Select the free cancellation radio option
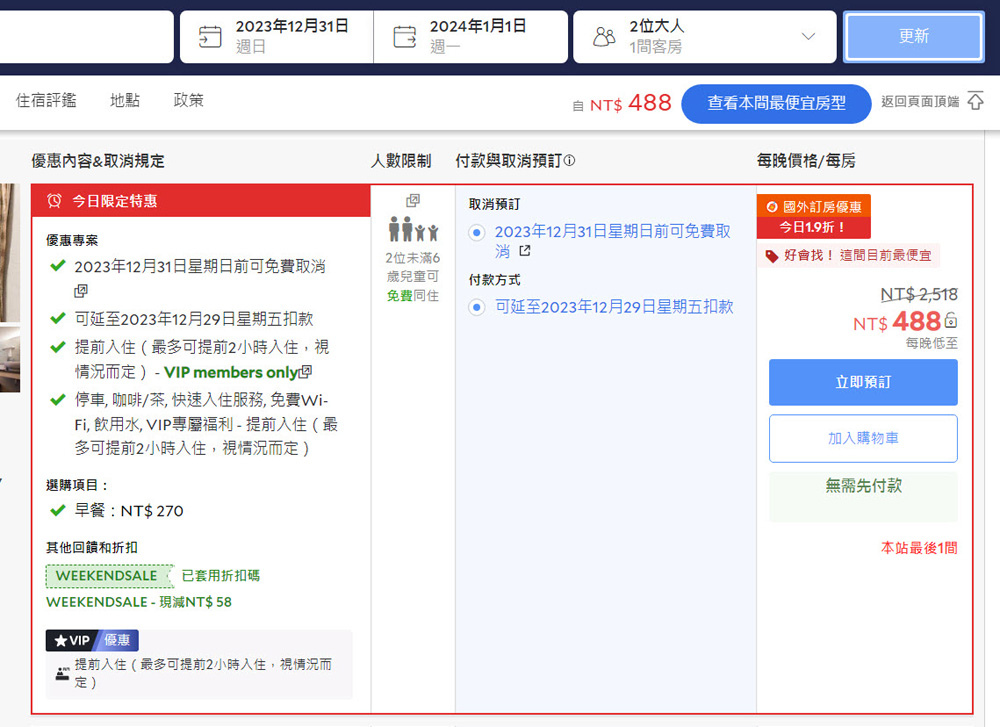Viewport: 1000px width, 727px height. coord(476,232)
